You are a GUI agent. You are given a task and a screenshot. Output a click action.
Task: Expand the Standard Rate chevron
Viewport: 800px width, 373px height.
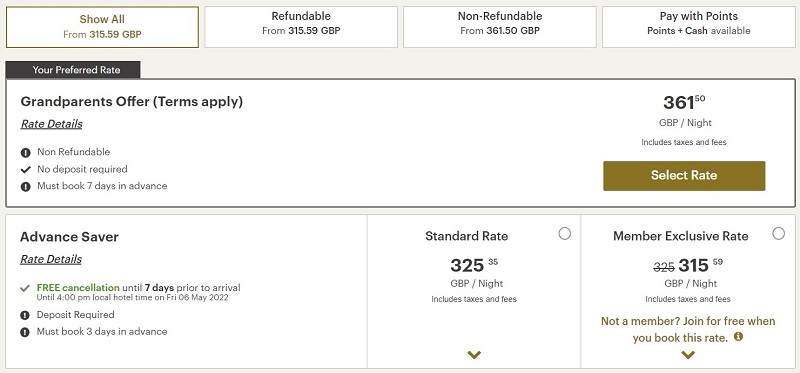pos(474,355)
